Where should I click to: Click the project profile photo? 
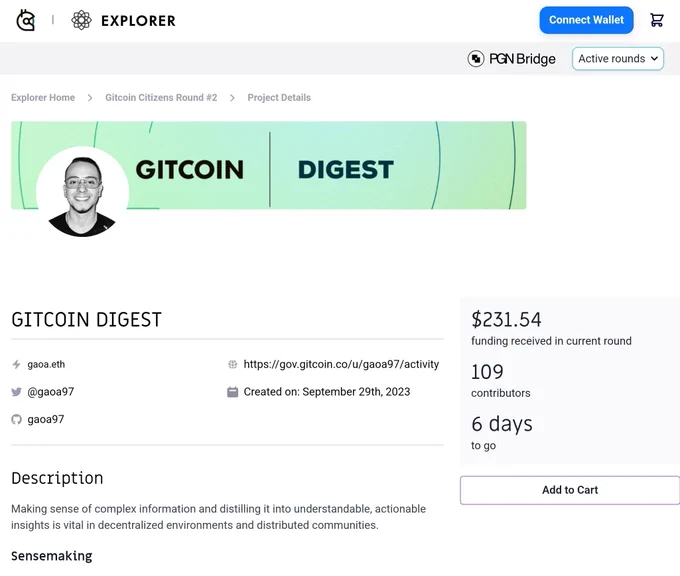click(x=82, y=193)
